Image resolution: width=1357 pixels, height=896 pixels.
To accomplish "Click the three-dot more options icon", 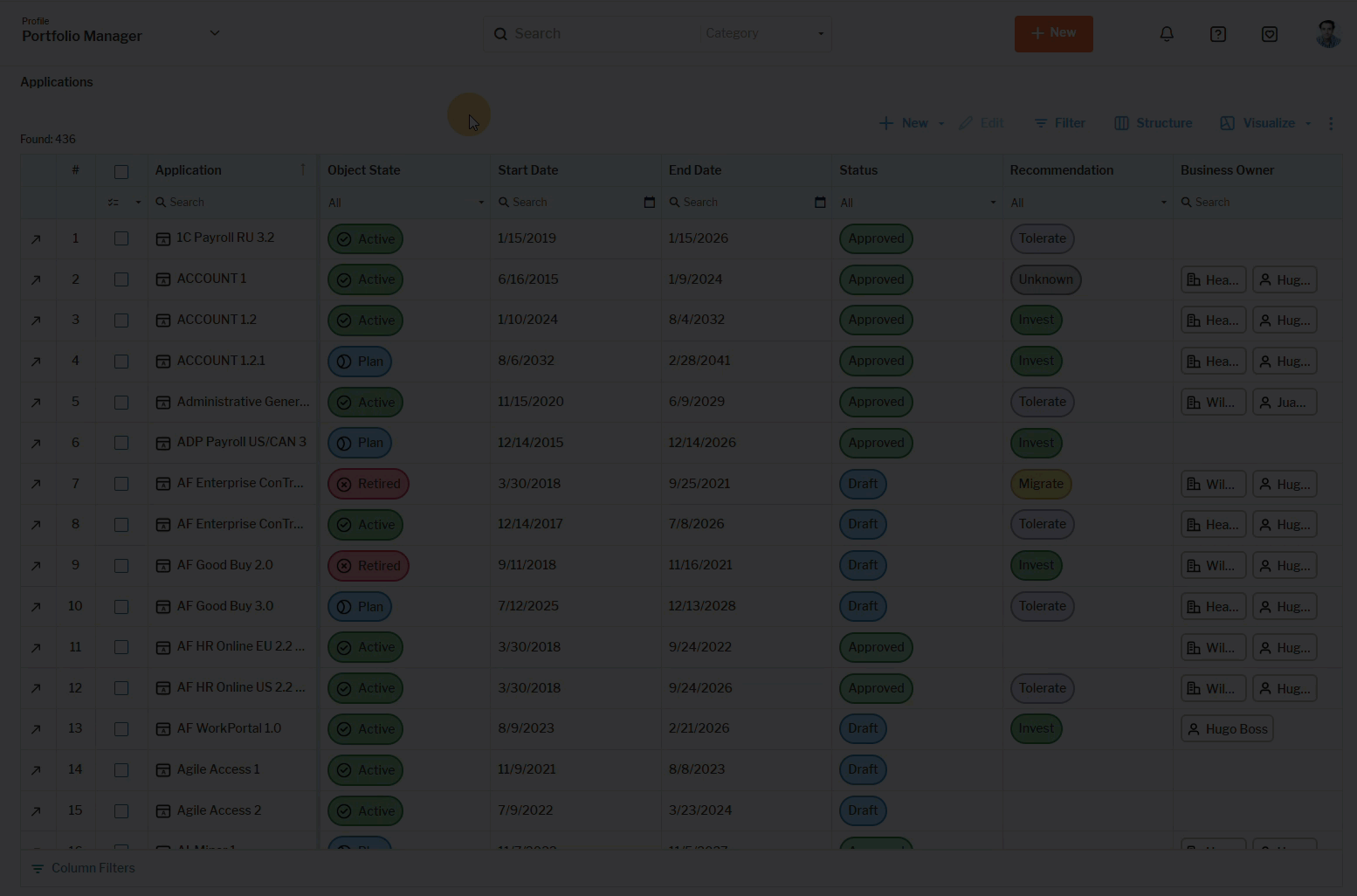I will coord(1331,124).
